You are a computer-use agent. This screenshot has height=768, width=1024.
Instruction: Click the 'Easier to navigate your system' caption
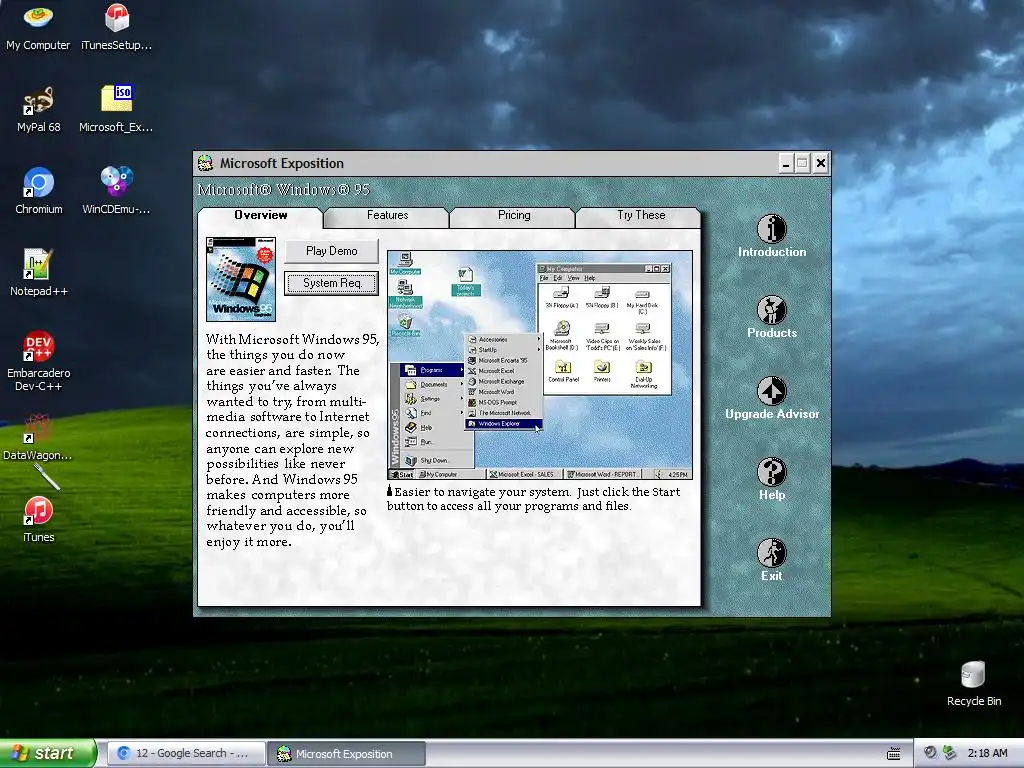click(534, 499)
